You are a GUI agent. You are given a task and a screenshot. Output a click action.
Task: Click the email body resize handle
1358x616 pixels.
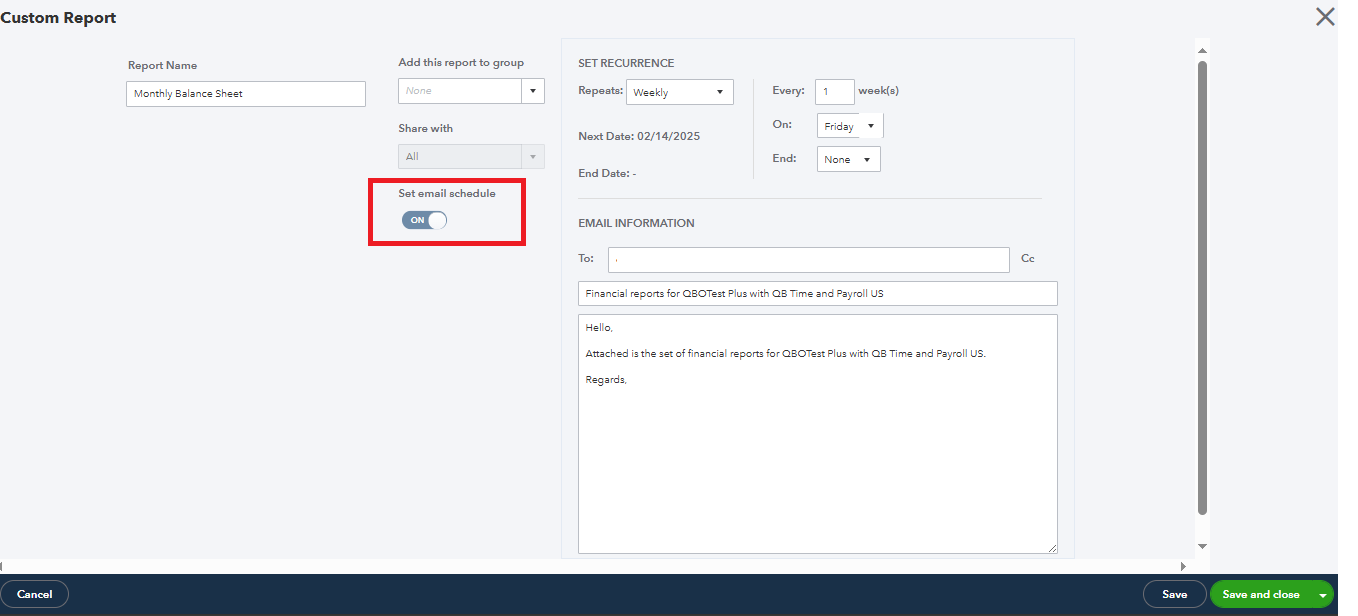(x=1052, y=548)
